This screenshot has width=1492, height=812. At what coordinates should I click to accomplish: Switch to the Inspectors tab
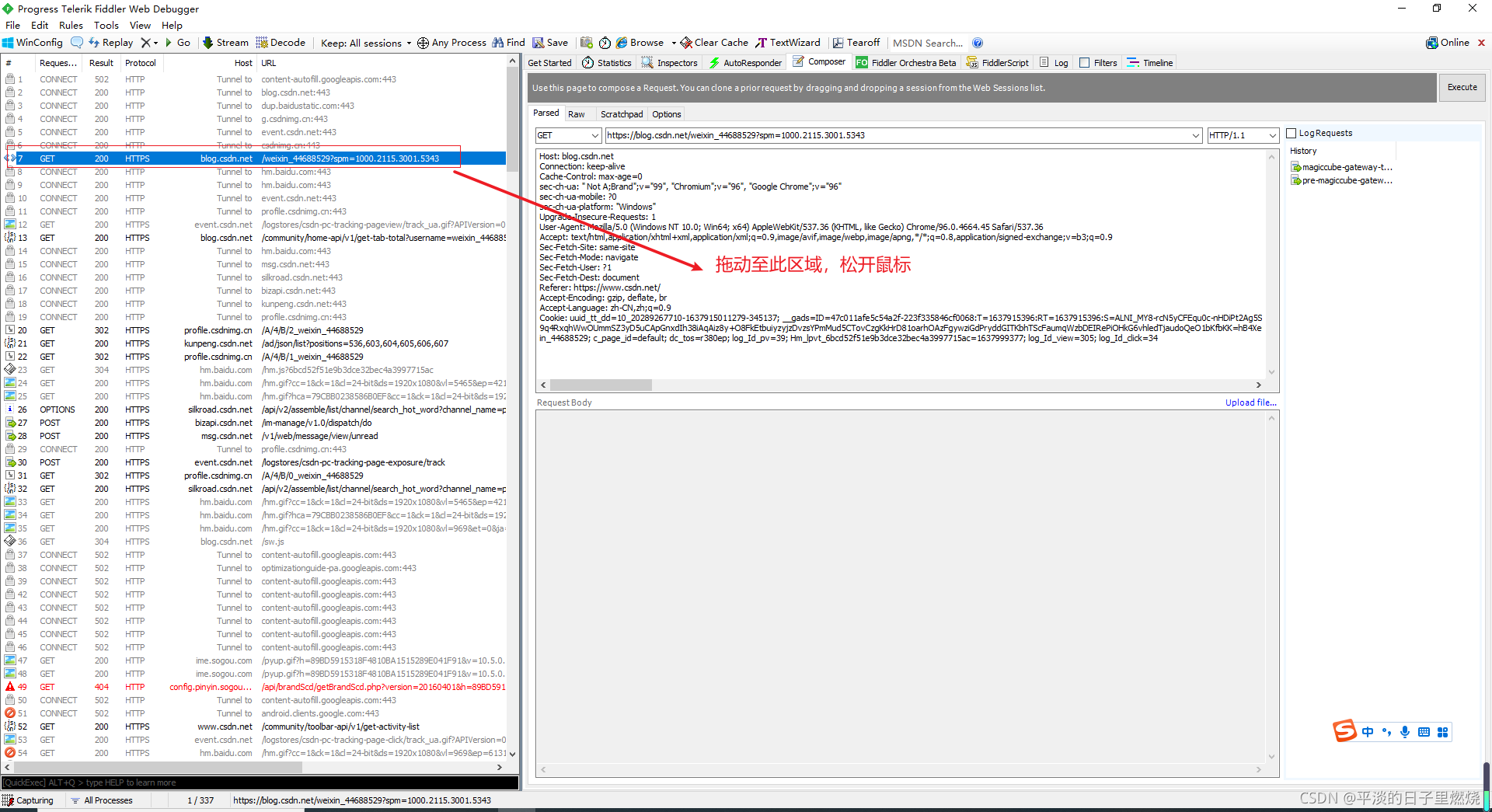point(670,63)
